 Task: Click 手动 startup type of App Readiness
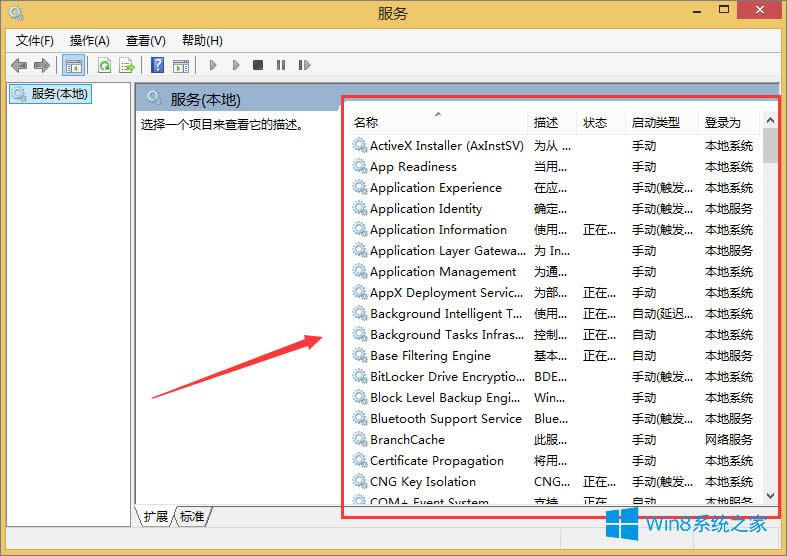644,167
